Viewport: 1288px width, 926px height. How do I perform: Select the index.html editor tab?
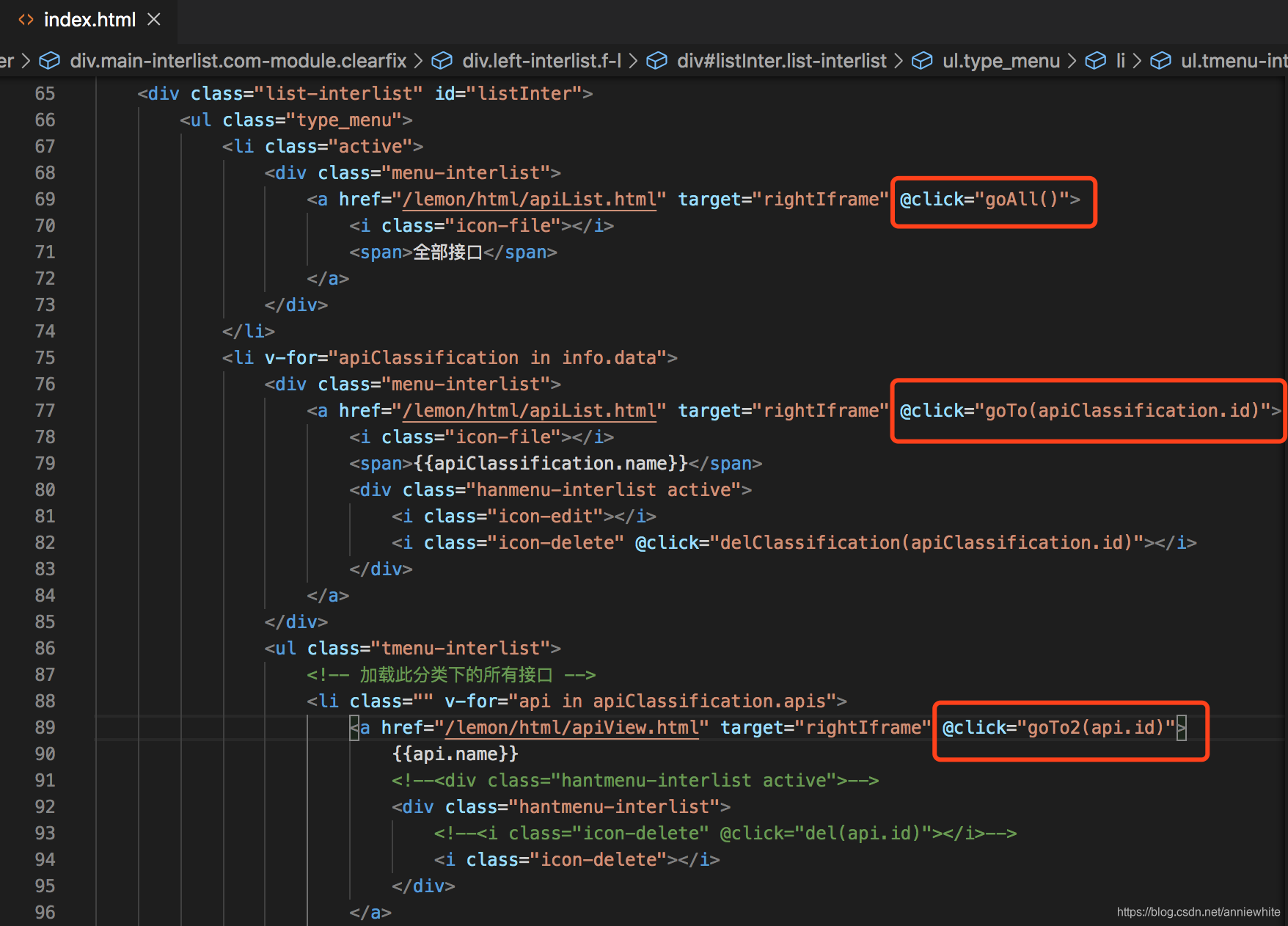point(89,20)
